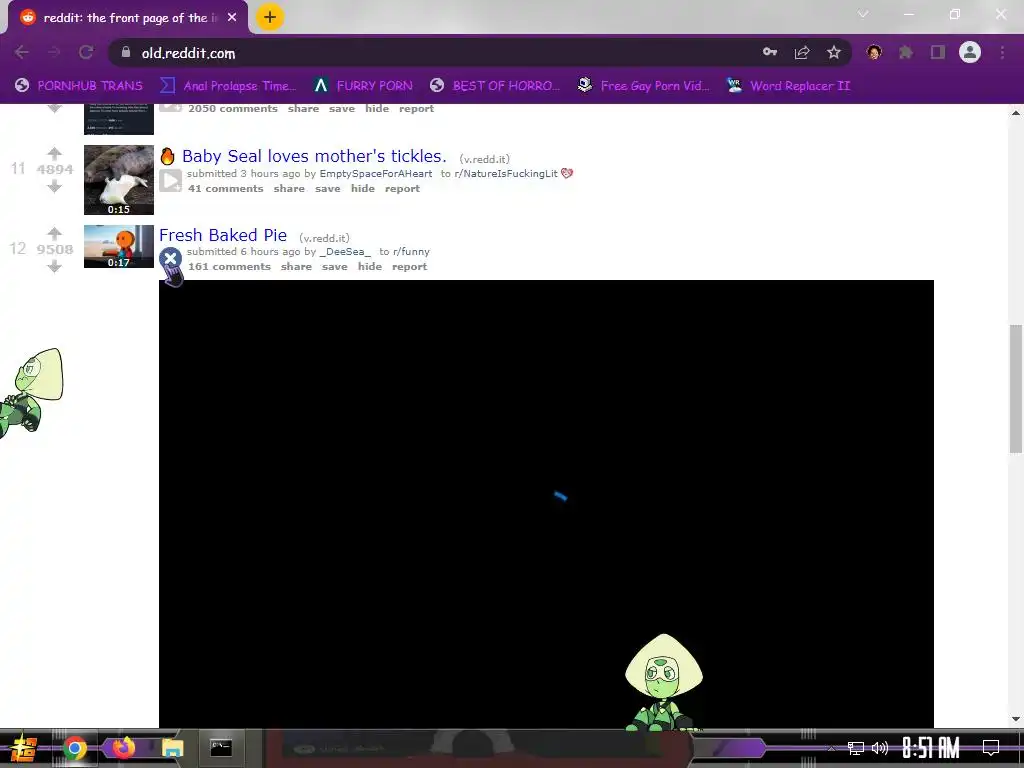Click scrollbar up arrow
This screenshot has height=768, width=1024.
pos(1016,112)
